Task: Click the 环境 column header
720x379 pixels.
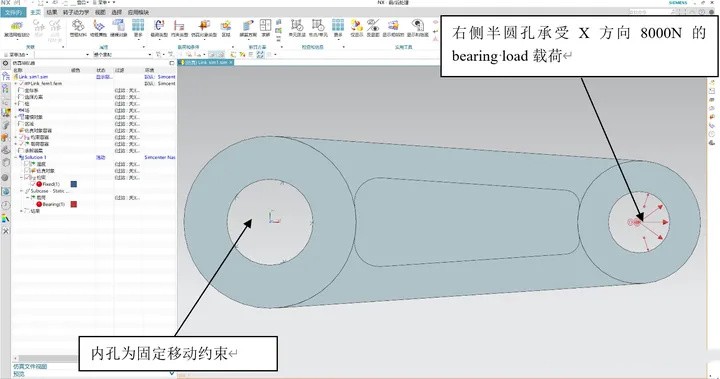Action: 149,70
